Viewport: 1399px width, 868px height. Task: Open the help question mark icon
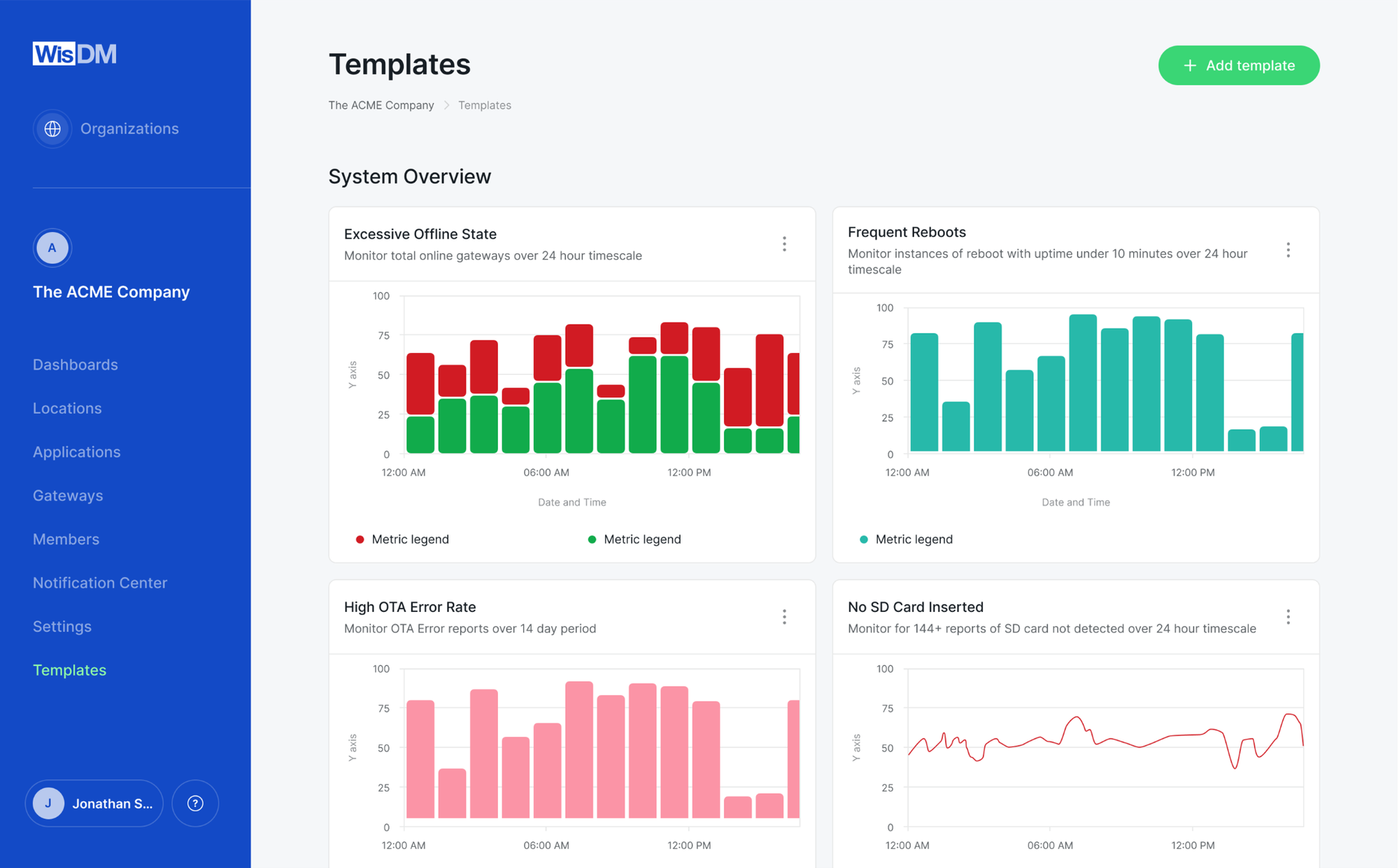point(195,803)
